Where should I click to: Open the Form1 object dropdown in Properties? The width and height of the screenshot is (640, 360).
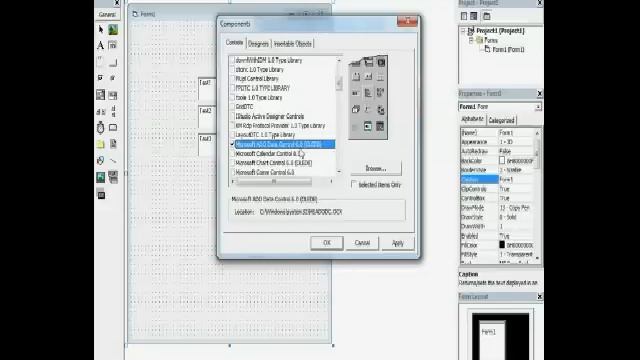click(x=538, y=107)
